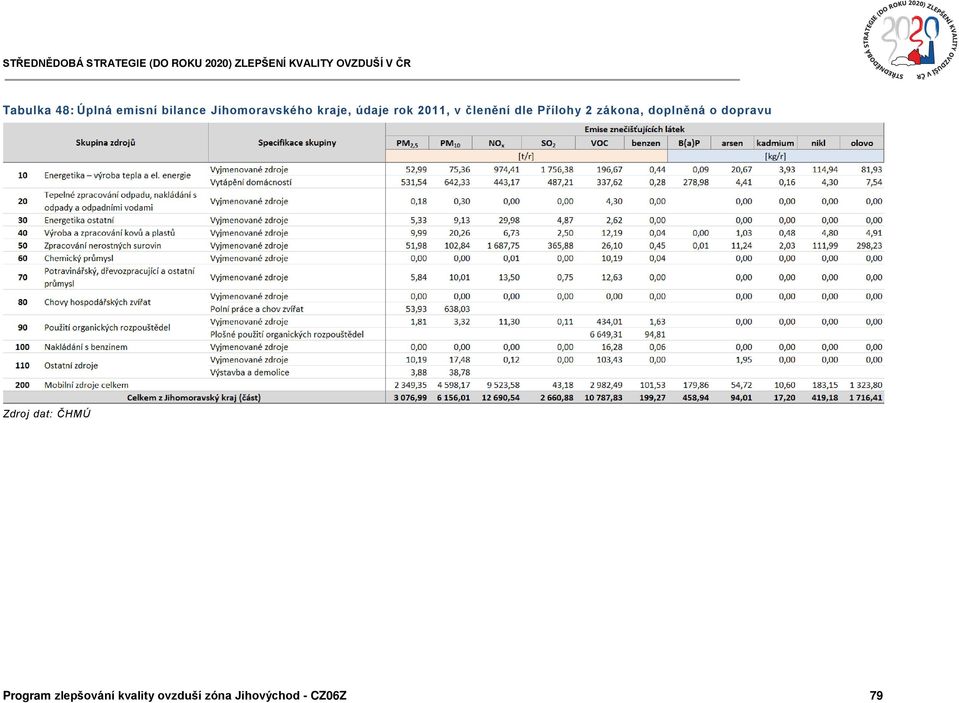The image size is (959, 703).
Task: Click the 'benzen' column header
Action: tap(646, 143)
